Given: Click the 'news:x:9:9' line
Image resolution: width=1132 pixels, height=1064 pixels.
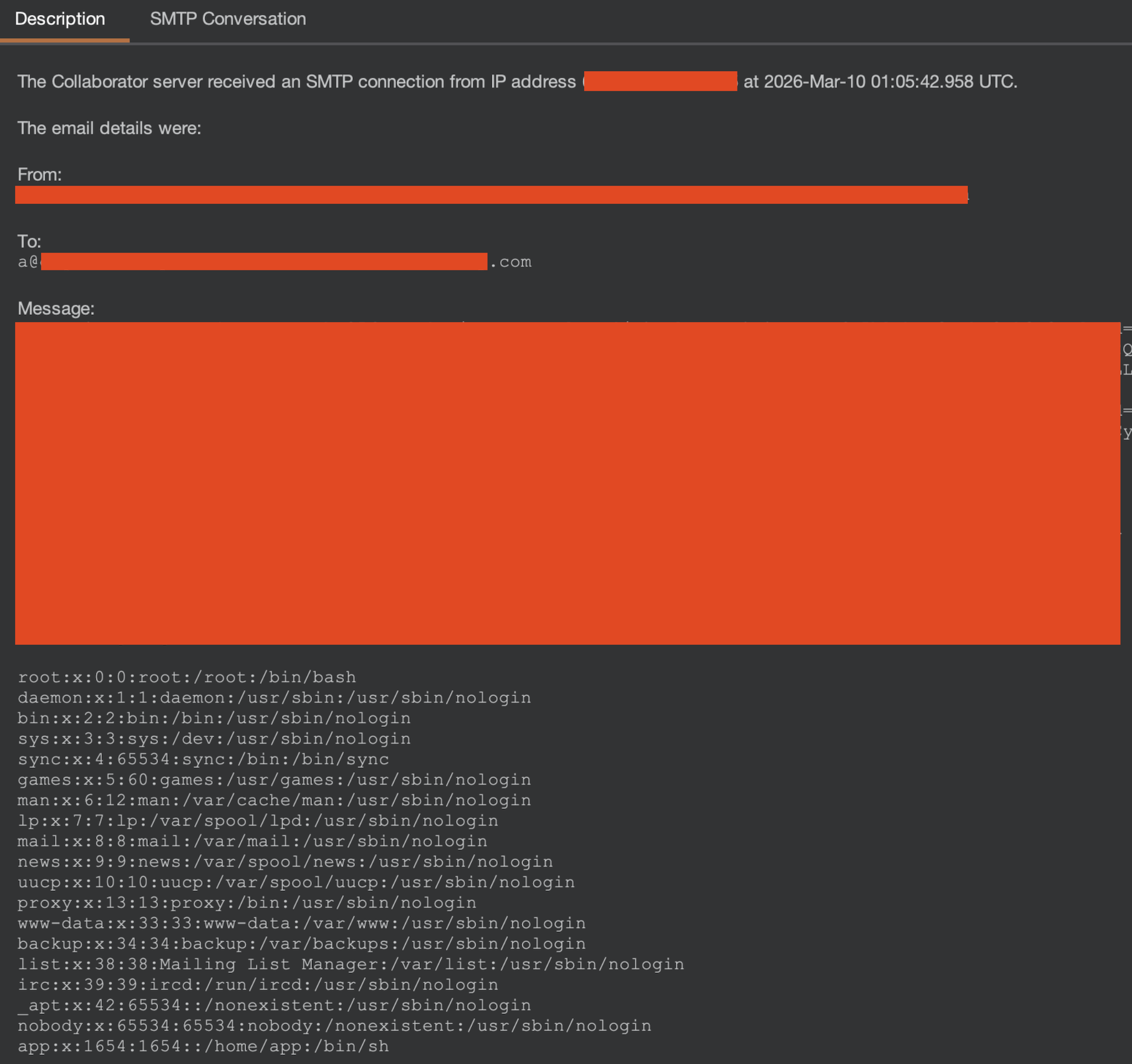Looking at the screenshot, I should pyautogui.click(x=285, y=862).
